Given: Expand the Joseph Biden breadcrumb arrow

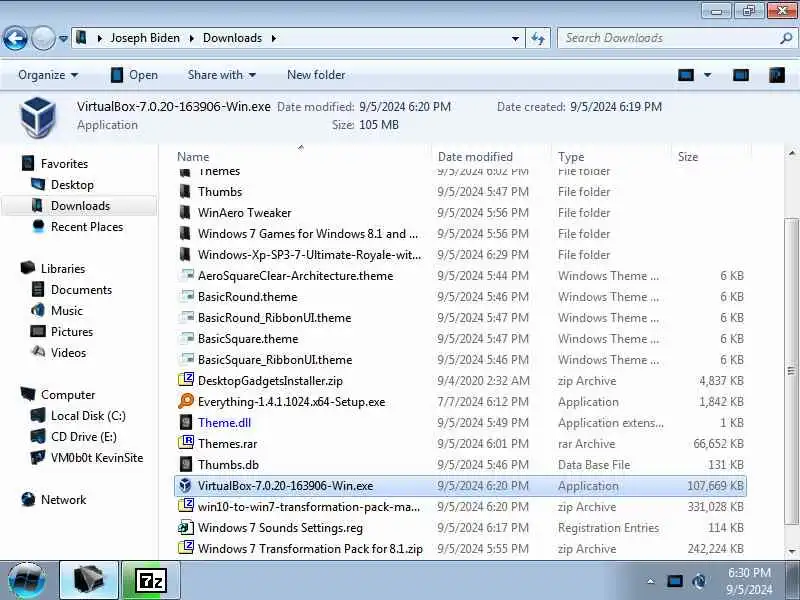Looking at the screenshot, I should click(192, 38).
